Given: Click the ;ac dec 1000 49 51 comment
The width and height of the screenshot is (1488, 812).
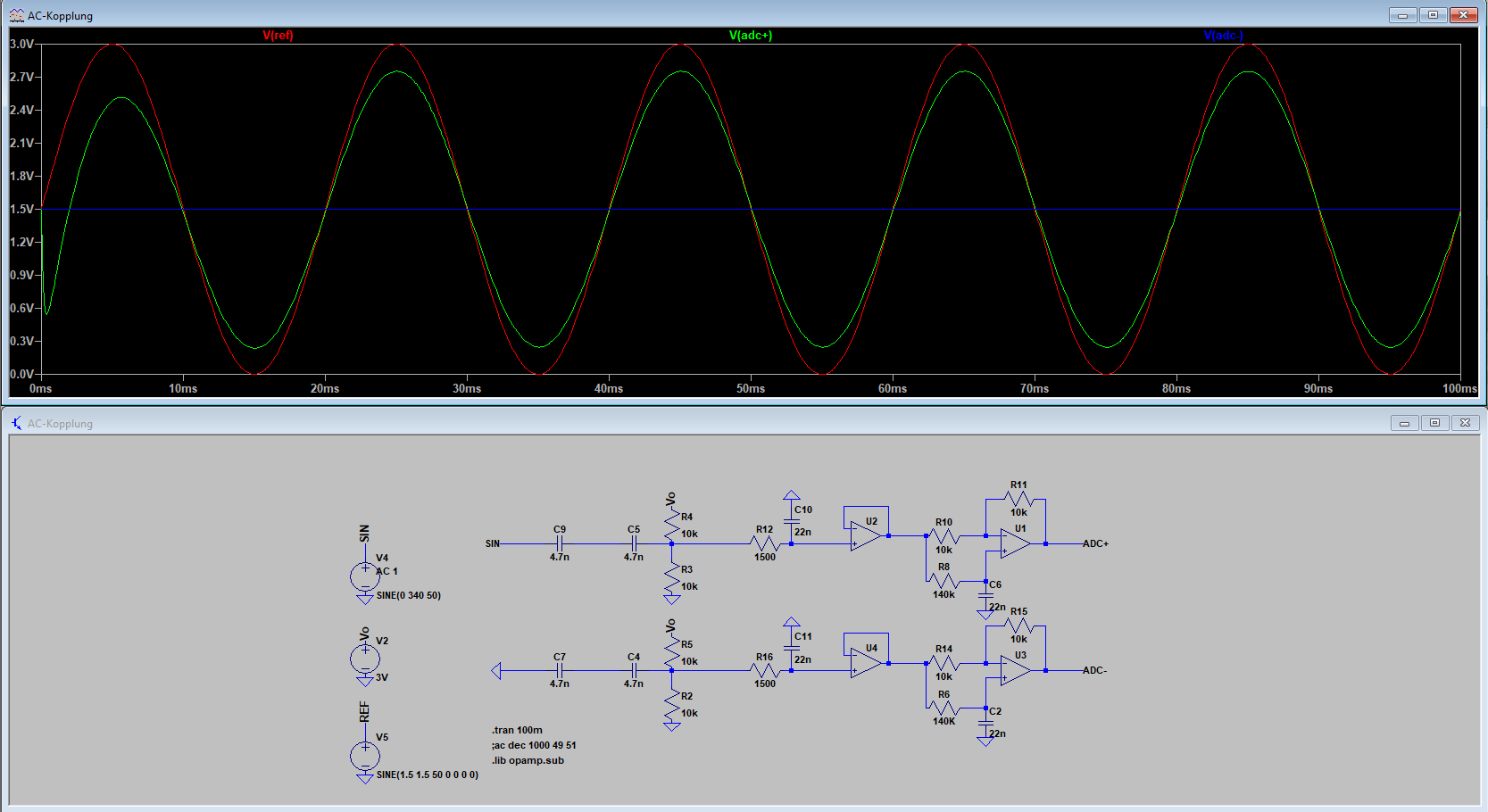Looking at the screenshot, I should (x=534, y=745).
